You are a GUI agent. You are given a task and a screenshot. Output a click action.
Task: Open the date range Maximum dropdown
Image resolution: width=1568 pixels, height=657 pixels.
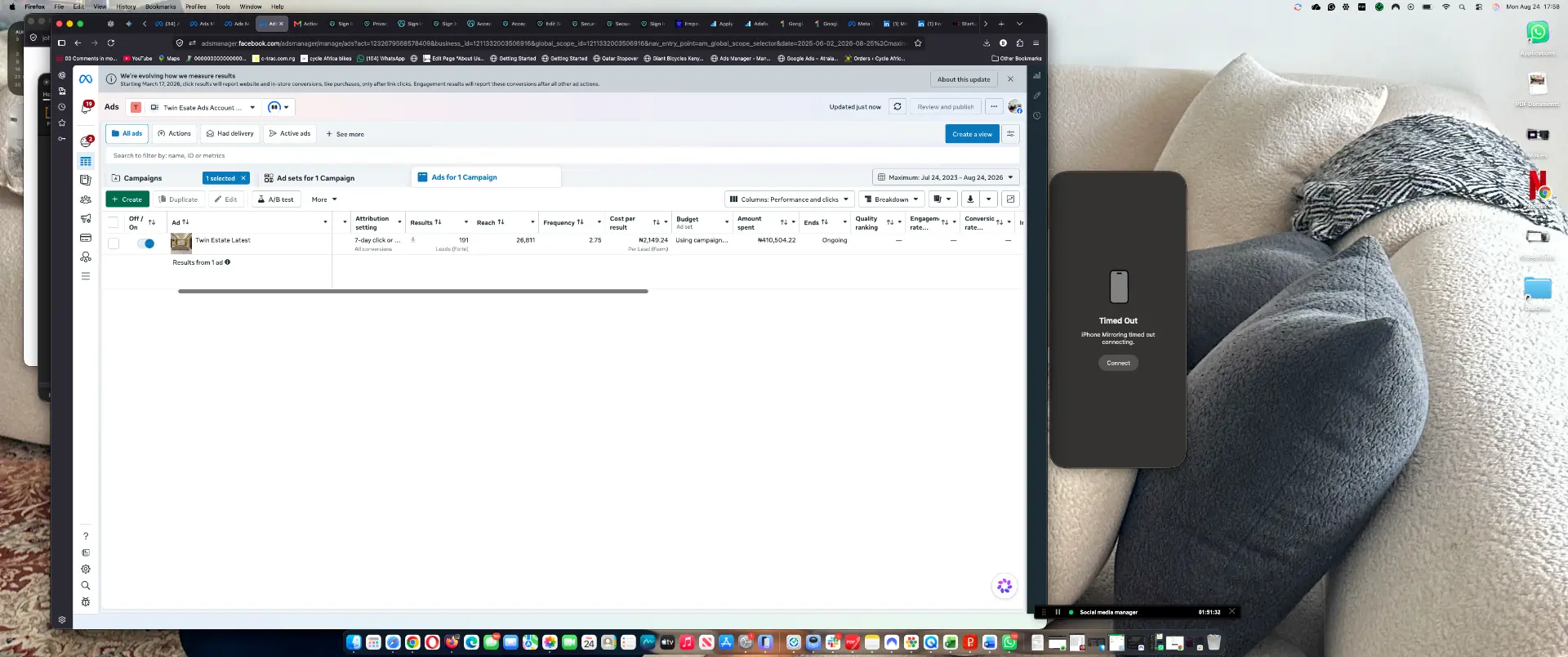pos(946,177)
